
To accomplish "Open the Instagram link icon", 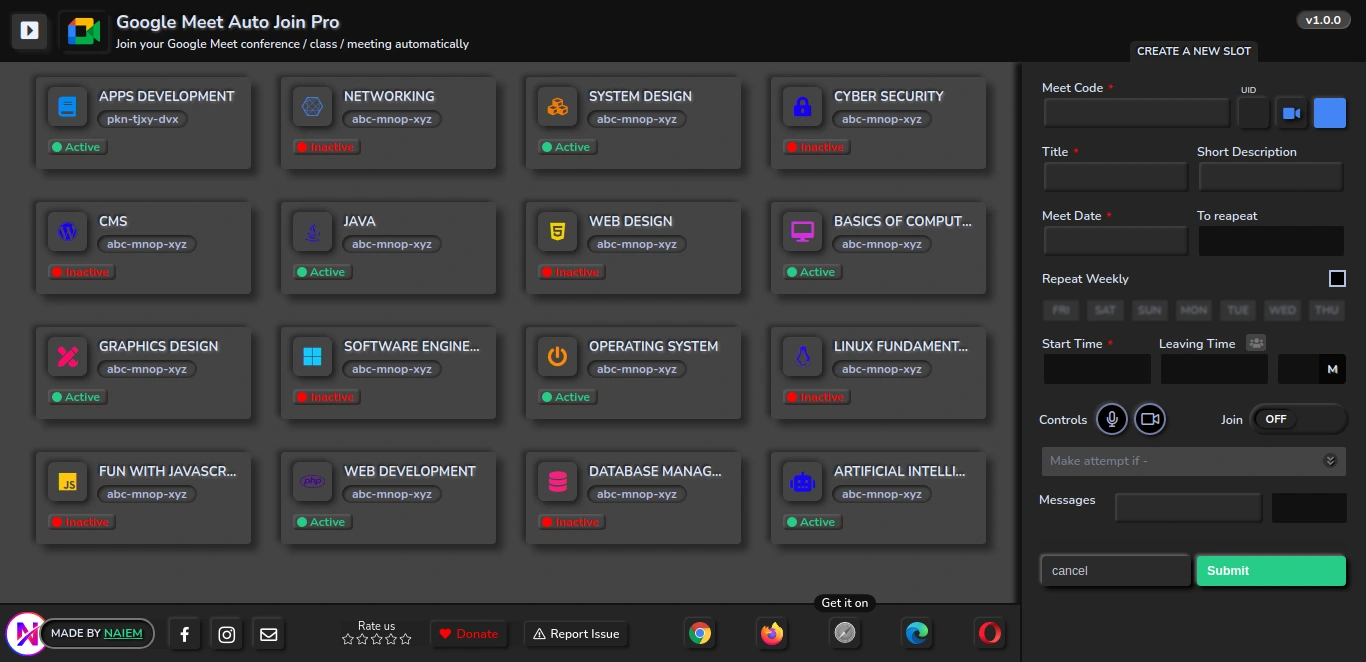I will (227, 634).
